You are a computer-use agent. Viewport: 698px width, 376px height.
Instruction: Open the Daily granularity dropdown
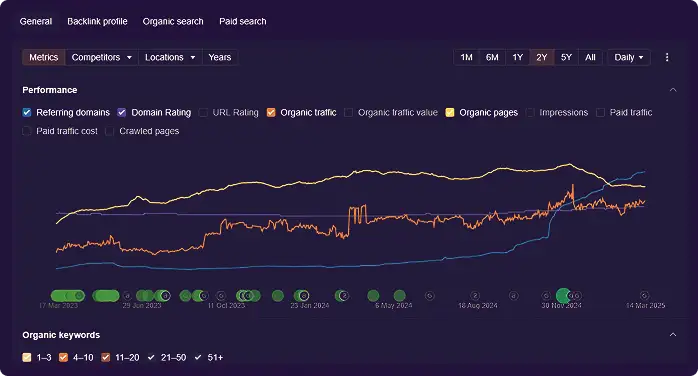click(x=628, y=57)
